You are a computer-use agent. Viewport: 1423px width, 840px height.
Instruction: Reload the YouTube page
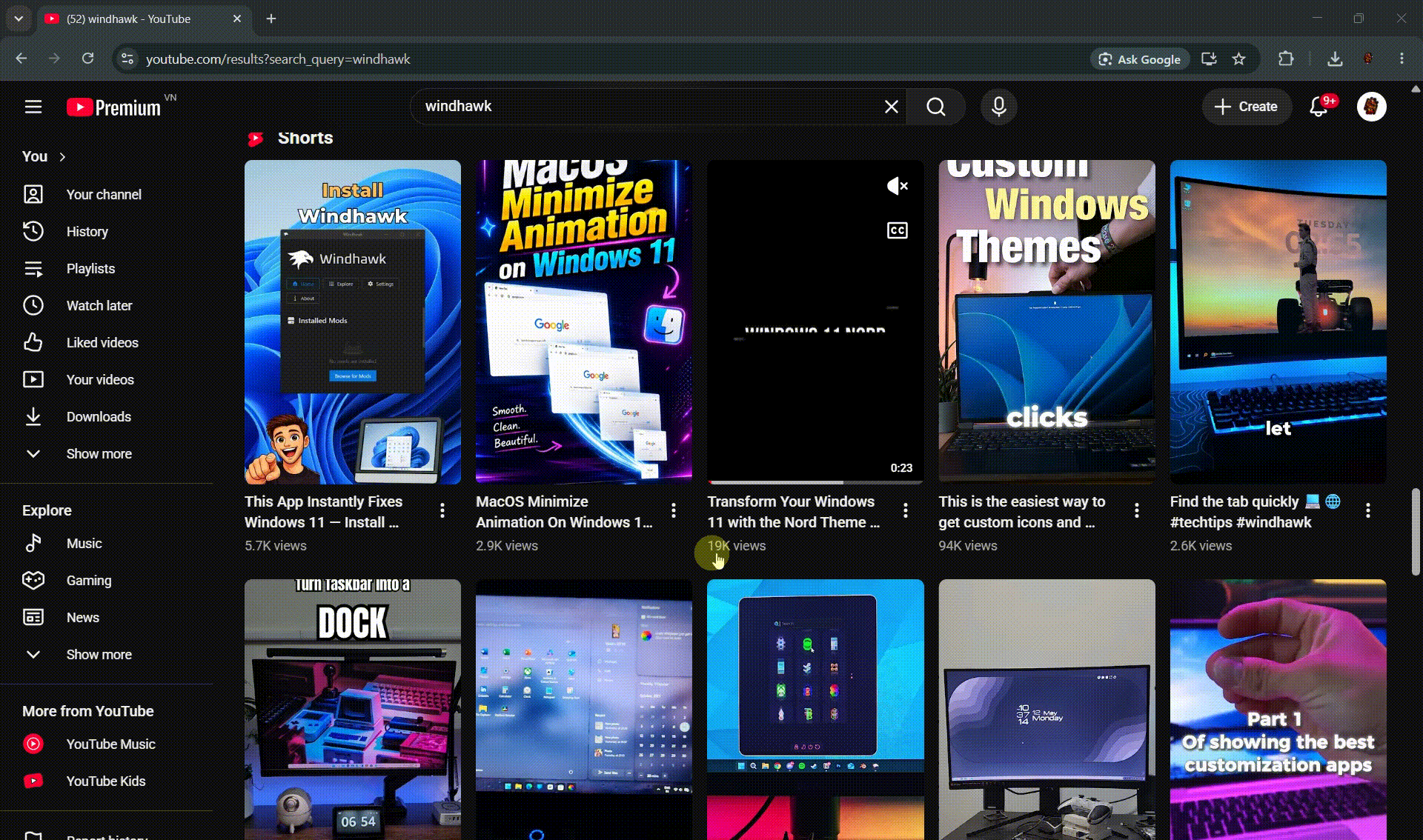[x=87, y=59]
